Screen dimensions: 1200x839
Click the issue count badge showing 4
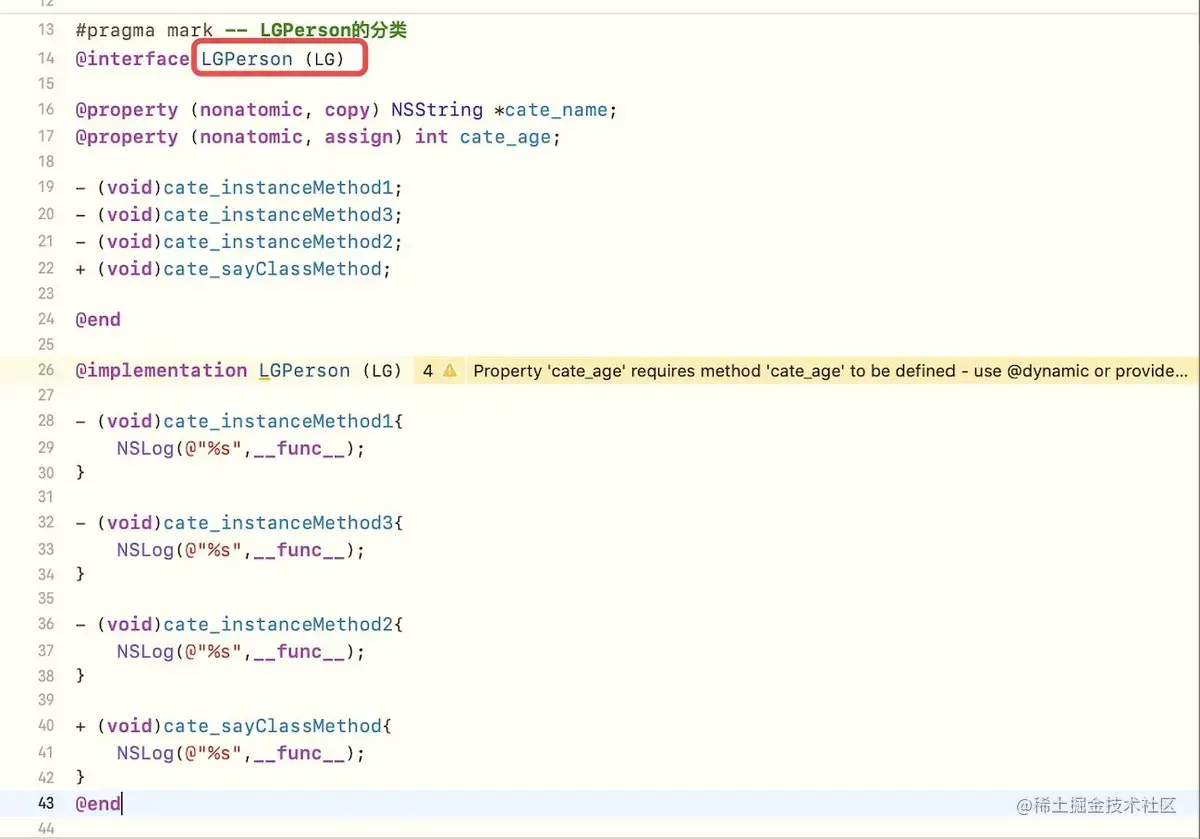point(428,370)
